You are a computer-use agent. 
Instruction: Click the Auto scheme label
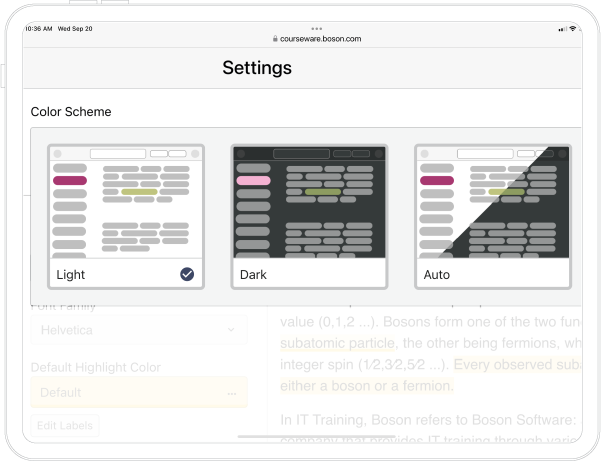[437, 274]
